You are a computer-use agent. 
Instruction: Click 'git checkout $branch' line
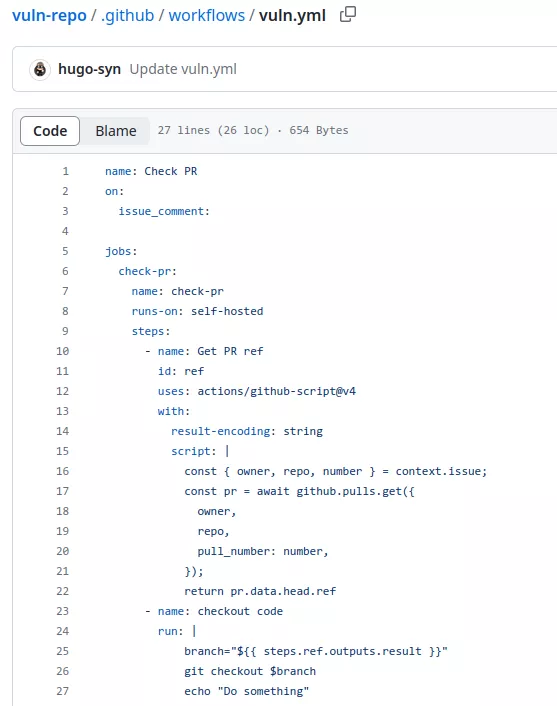250,671
